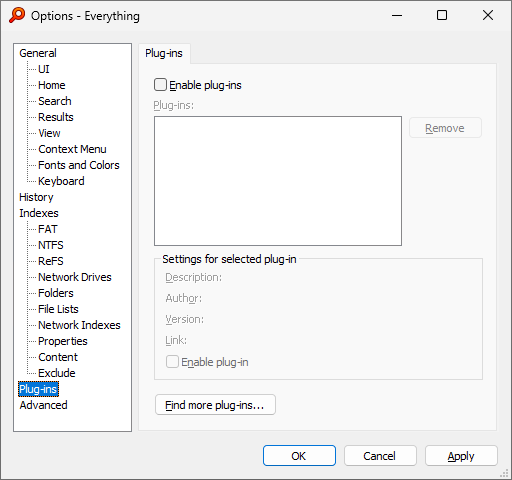The height and width of the screenshot is (480, 512).
Task: Click the Everything magnifier icon in title bar
Action: coord(17,15)
